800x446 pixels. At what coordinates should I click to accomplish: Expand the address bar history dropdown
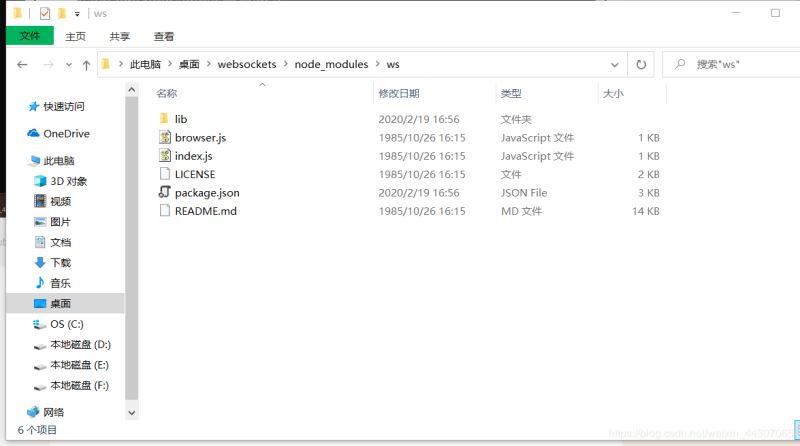(x=615, y=64)
